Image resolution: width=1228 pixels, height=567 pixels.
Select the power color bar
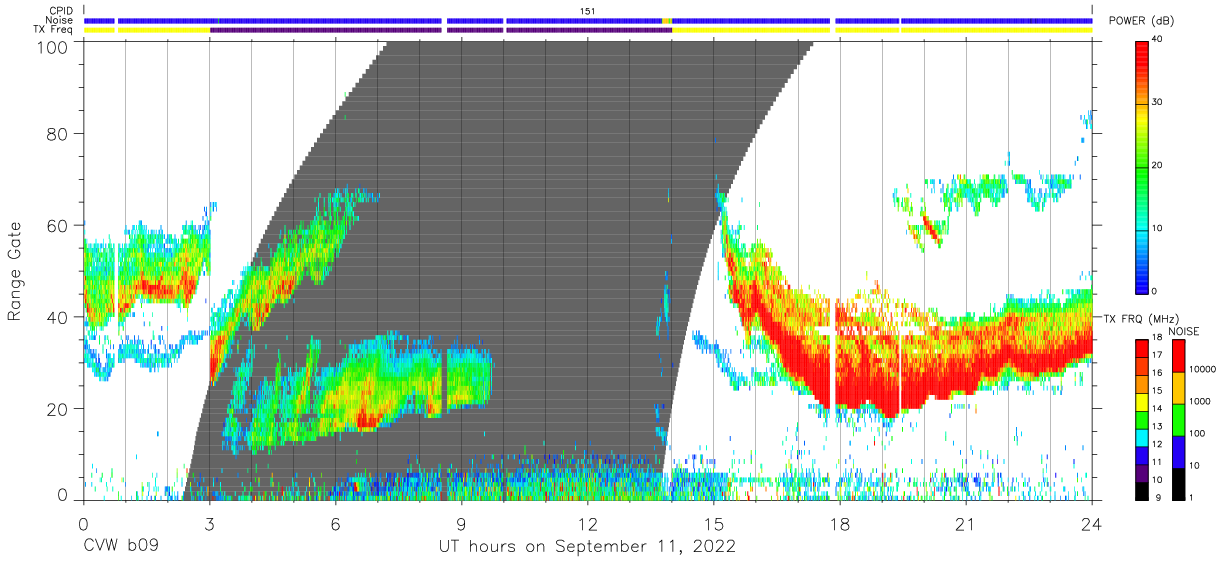[1143, 166]
